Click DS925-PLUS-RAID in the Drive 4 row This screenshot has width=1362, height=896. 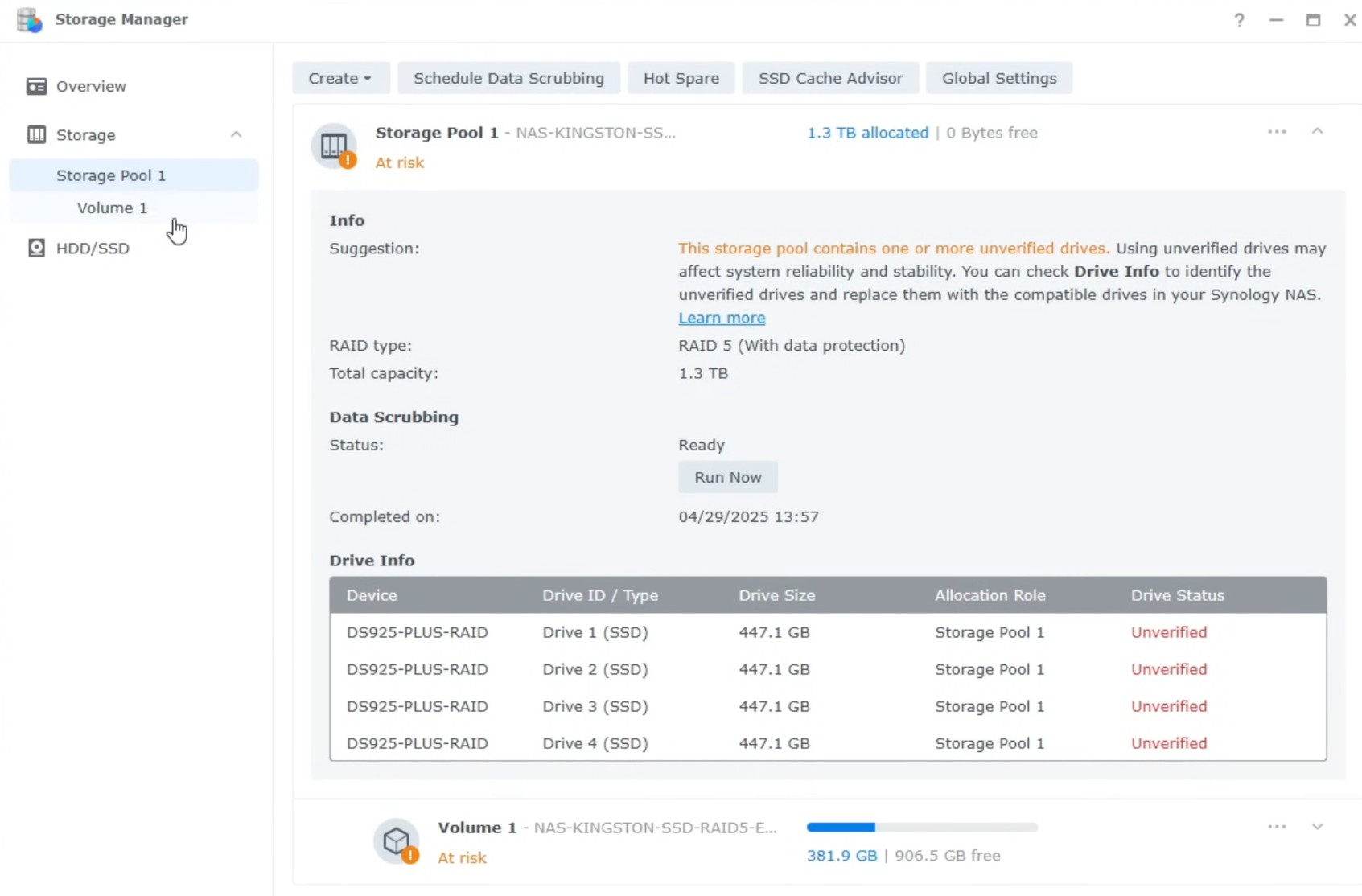(x=418, y=743)
